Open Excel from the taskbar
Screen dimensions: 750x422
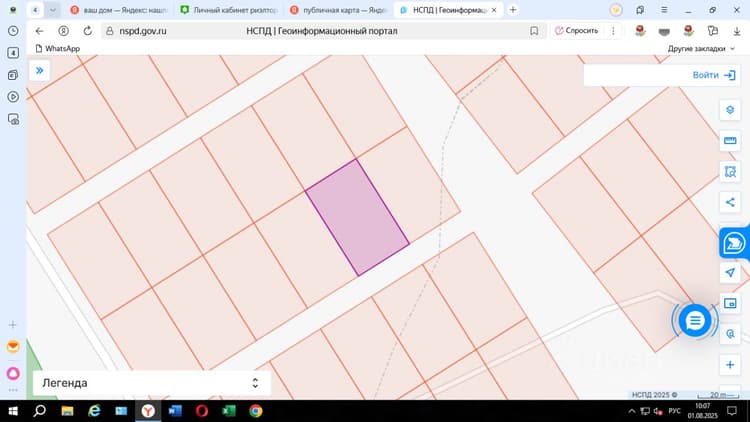coord(229,411)
